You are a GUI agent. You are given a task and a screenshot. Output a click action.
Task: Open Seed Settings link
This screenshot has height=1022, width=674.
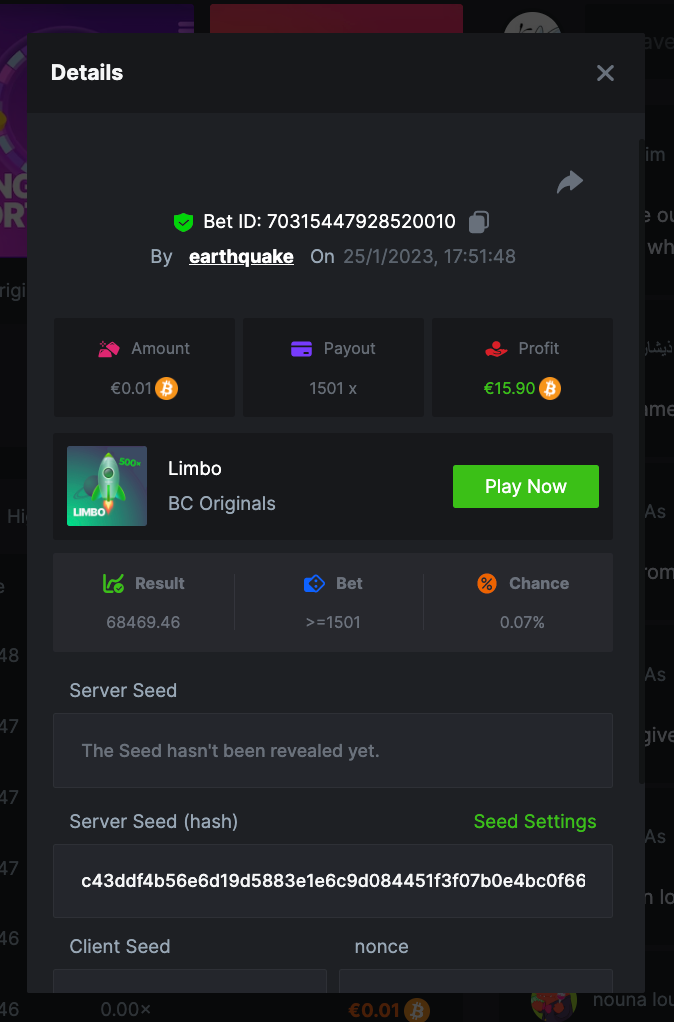534,821
